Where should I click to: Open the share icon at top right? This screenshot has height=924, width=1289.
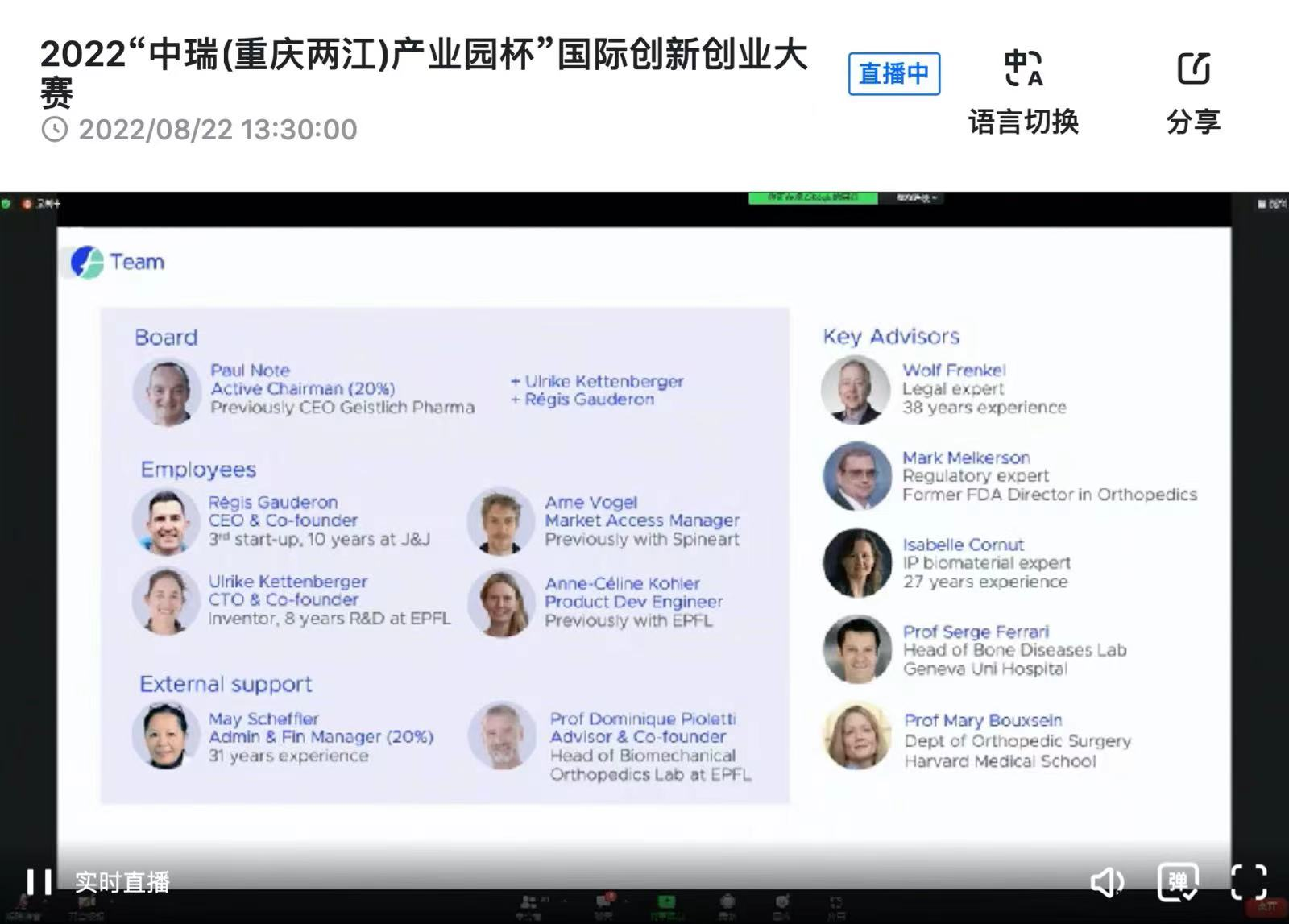1193,69
